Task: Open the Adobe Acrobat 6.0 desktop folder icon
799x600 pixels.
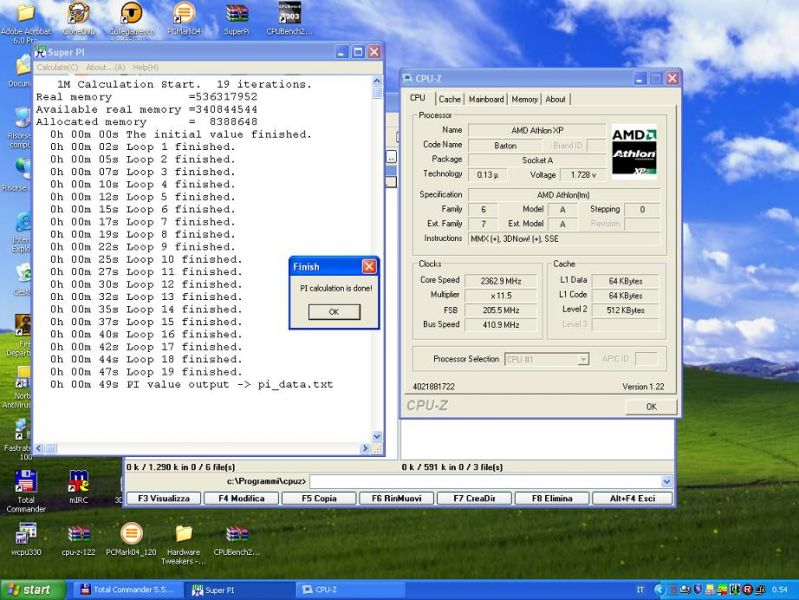Action: [25, 14]
